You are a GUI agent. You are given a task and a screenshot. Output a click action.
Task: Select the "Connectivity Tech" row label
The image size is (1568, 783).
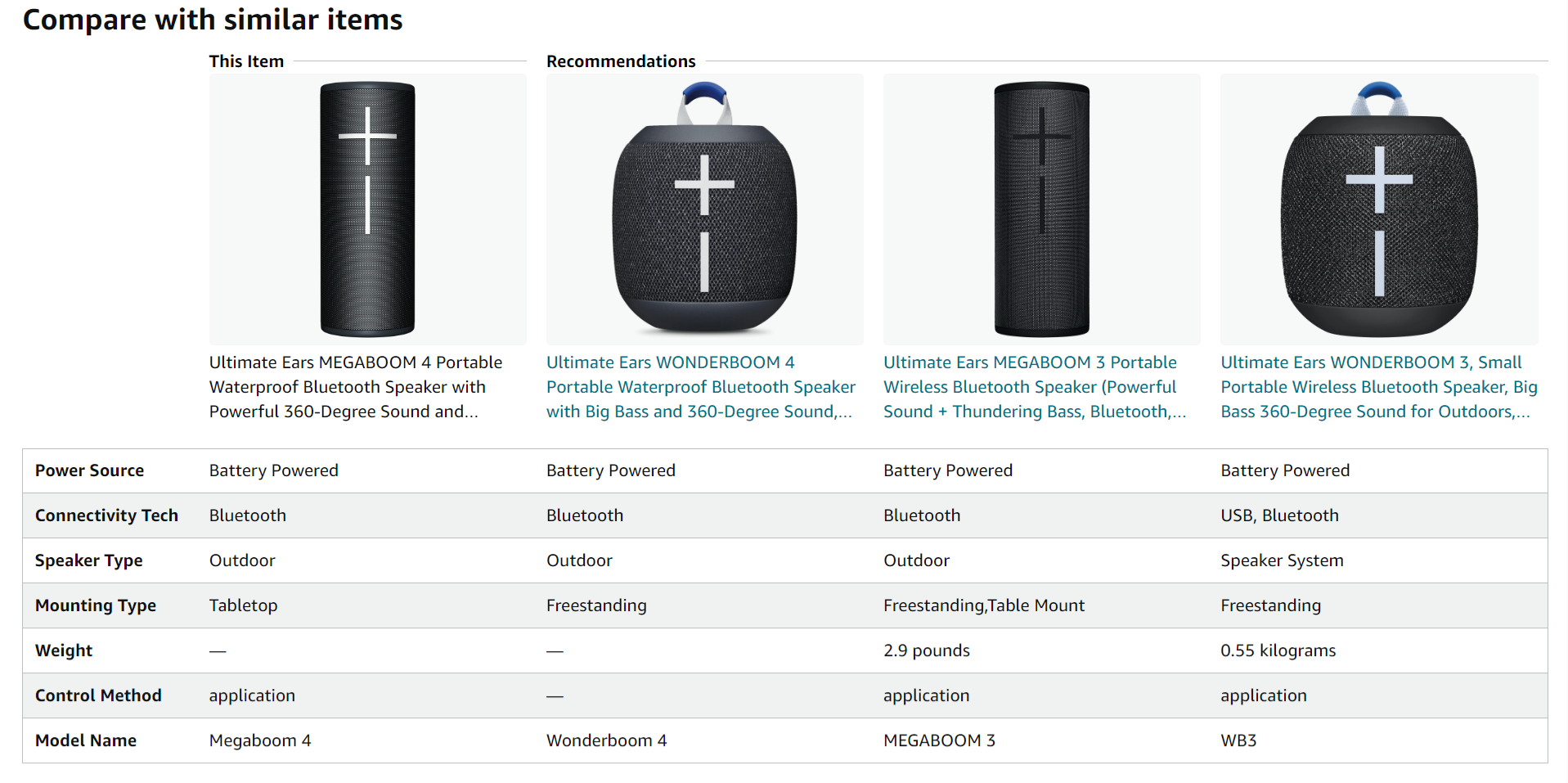point(106,515)
